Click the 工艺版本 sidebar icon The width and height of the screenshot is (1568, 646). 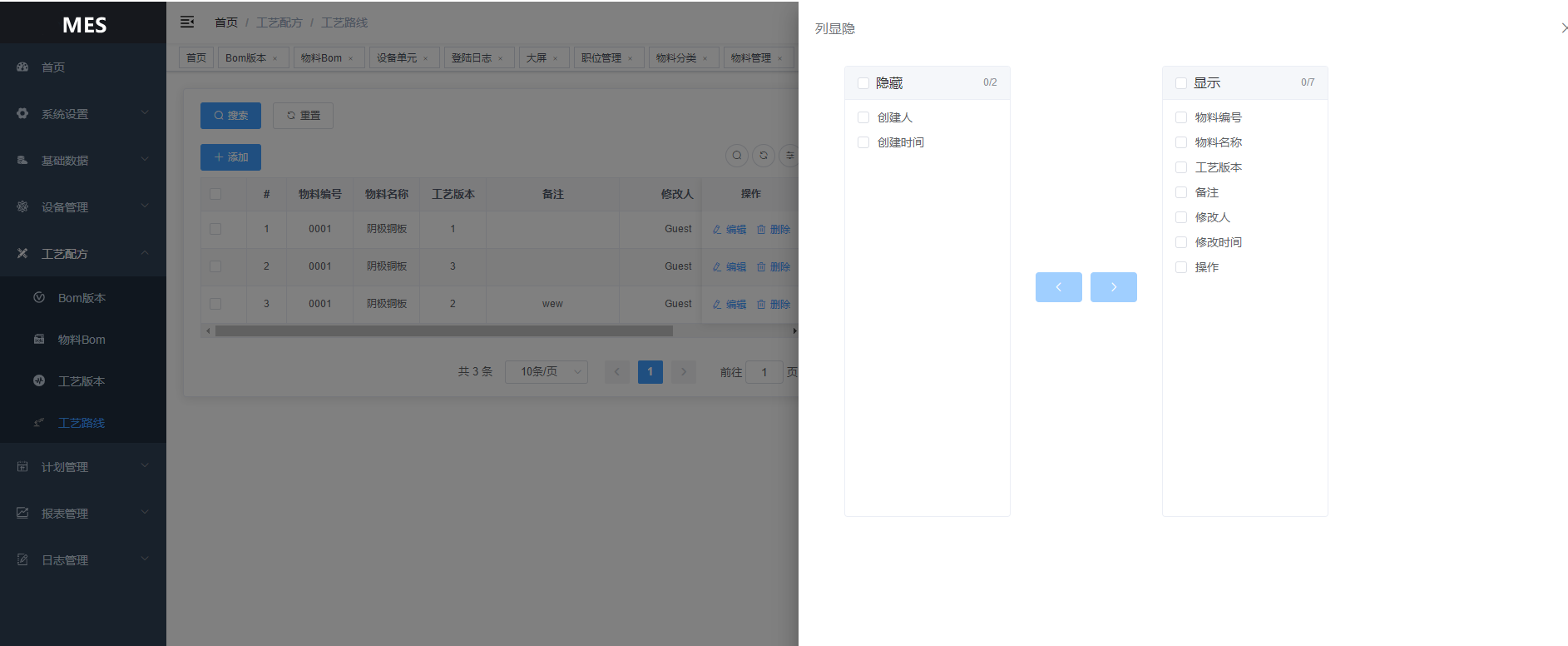[x=39, y=380]
